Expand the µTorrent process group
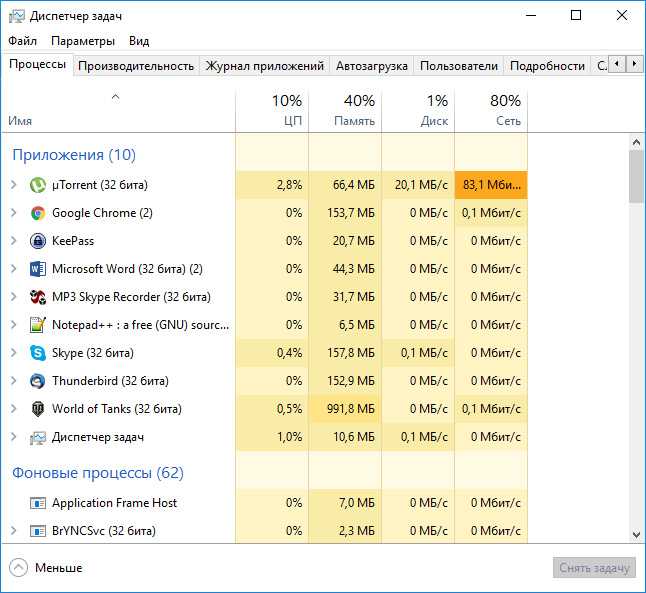The image size is (646, 593). (x=14, y=185)
